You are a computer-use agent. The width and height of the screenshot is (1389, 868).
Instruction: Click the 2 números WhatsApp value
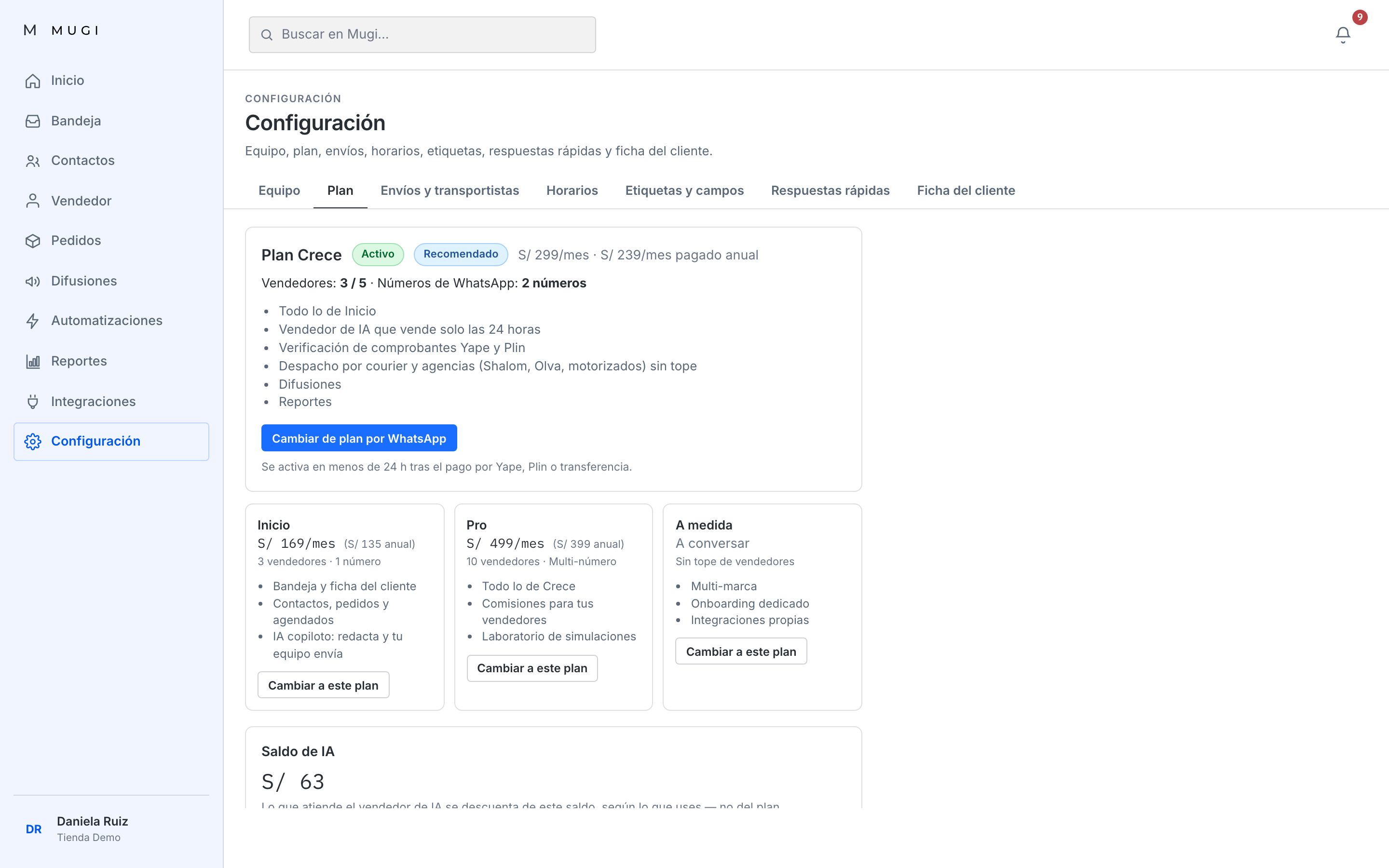click(554, 284)
